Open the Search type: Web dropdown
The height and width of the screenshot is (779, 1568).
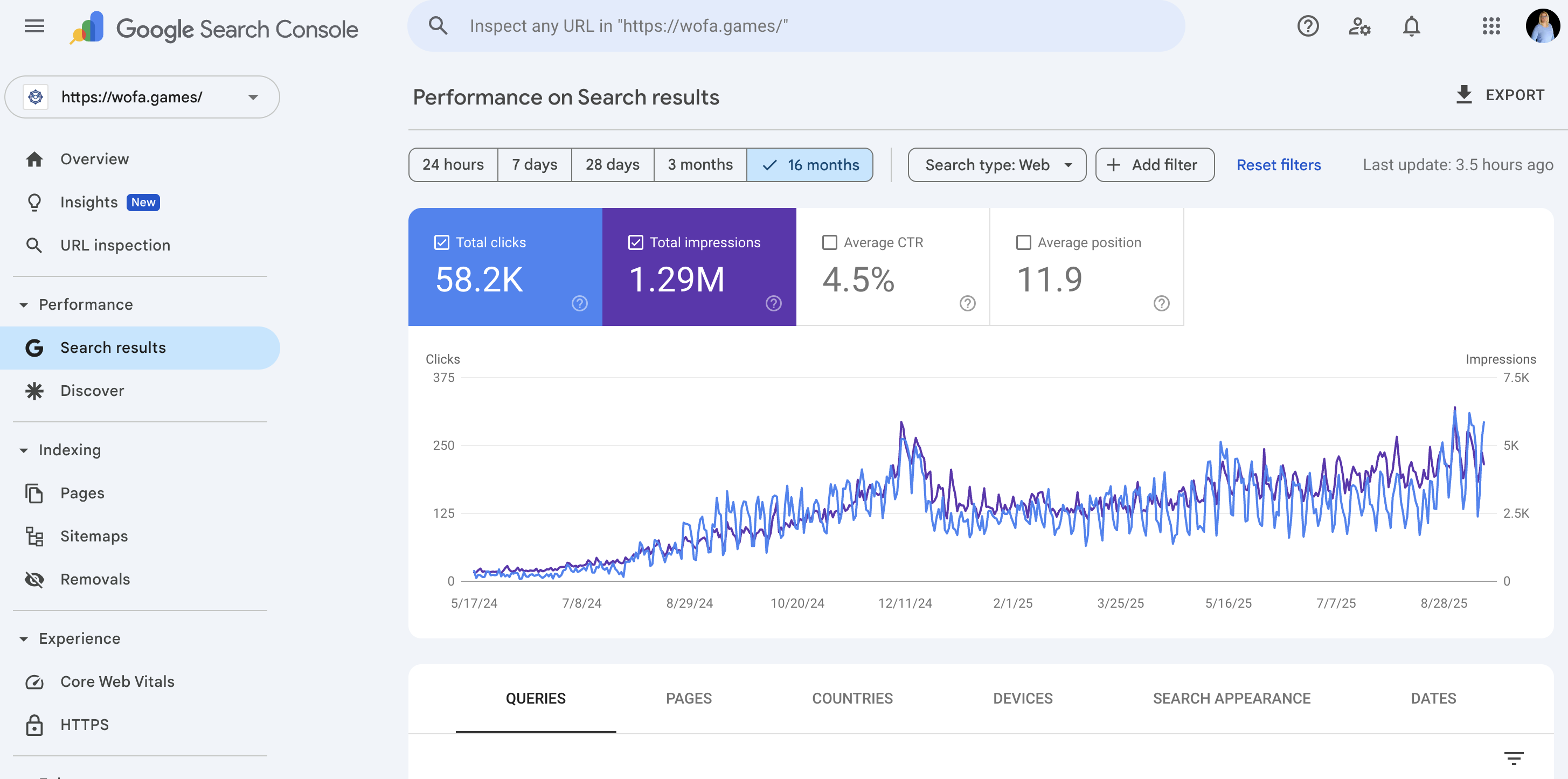click(x=996, y=165)
